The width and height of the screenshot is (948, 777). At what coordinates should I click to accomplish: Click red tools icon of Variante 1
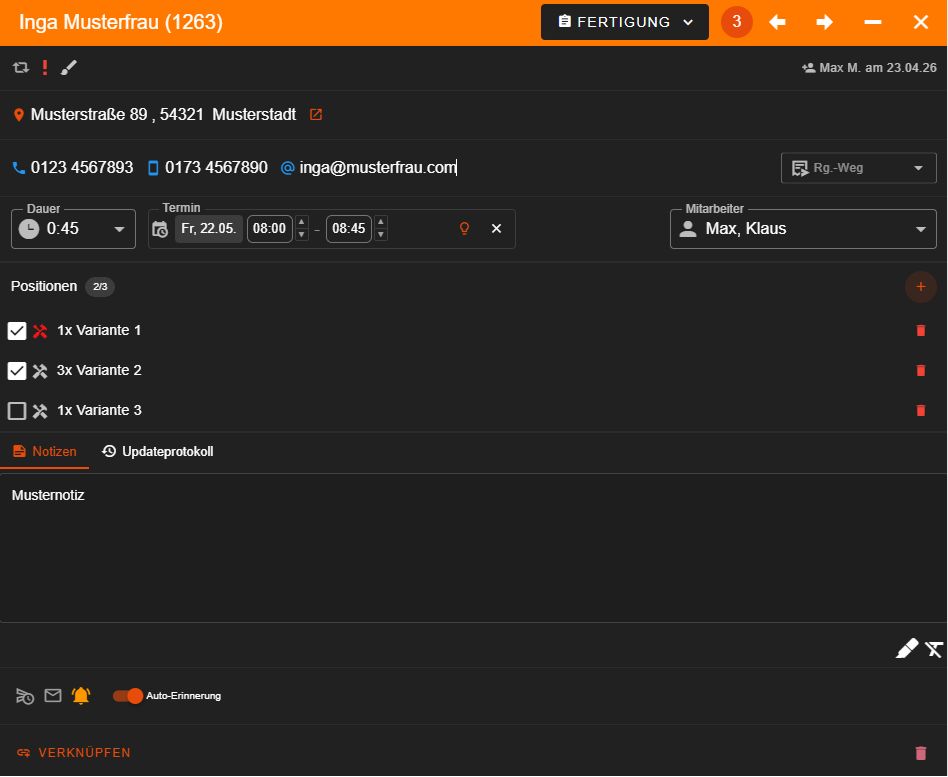[40, 331]
